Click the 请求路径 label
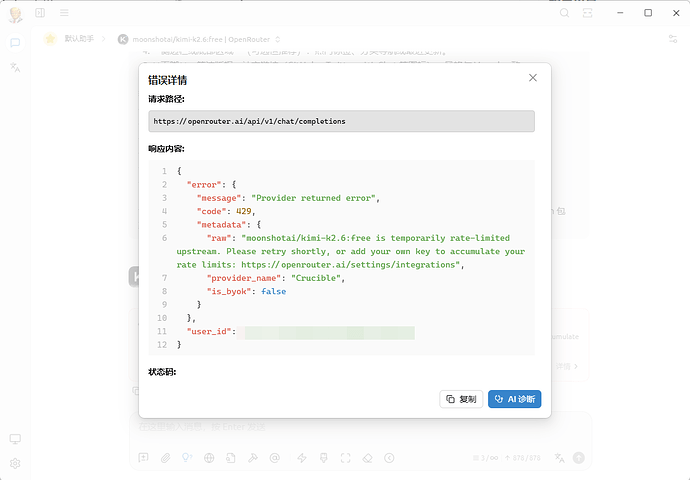Screen dimensions: 690x480 pyautogui.click(x=166, y=99)
